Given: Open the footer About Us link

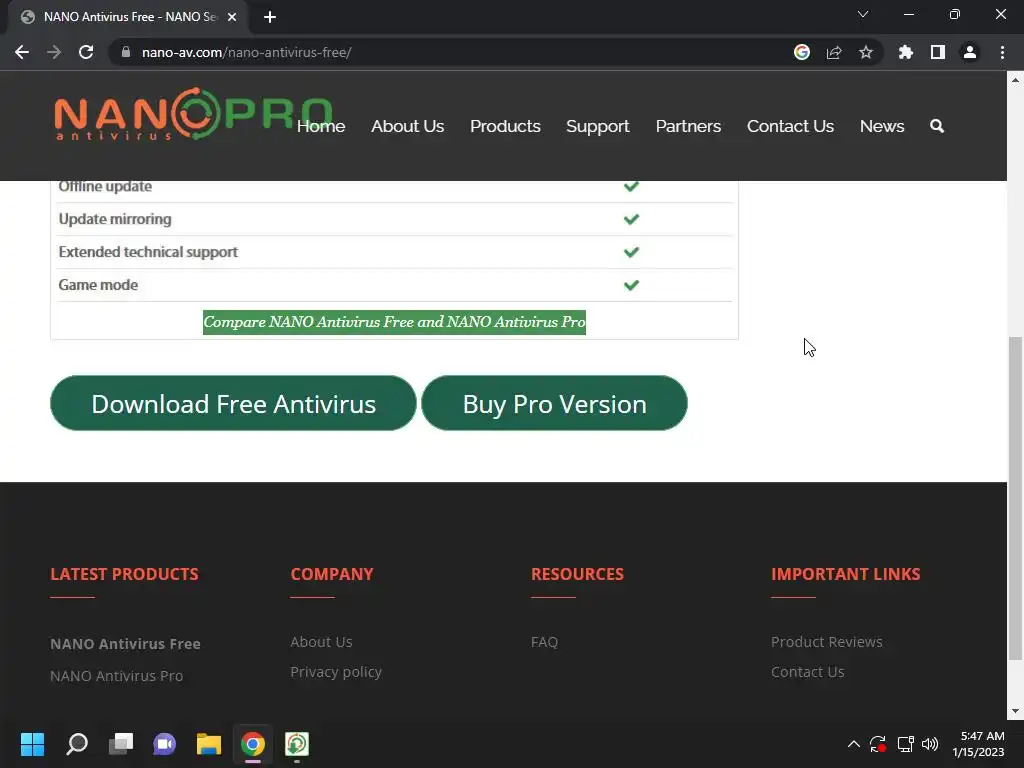Looking at the screenshot, I should pyautogui.click(x=321, y=642).
